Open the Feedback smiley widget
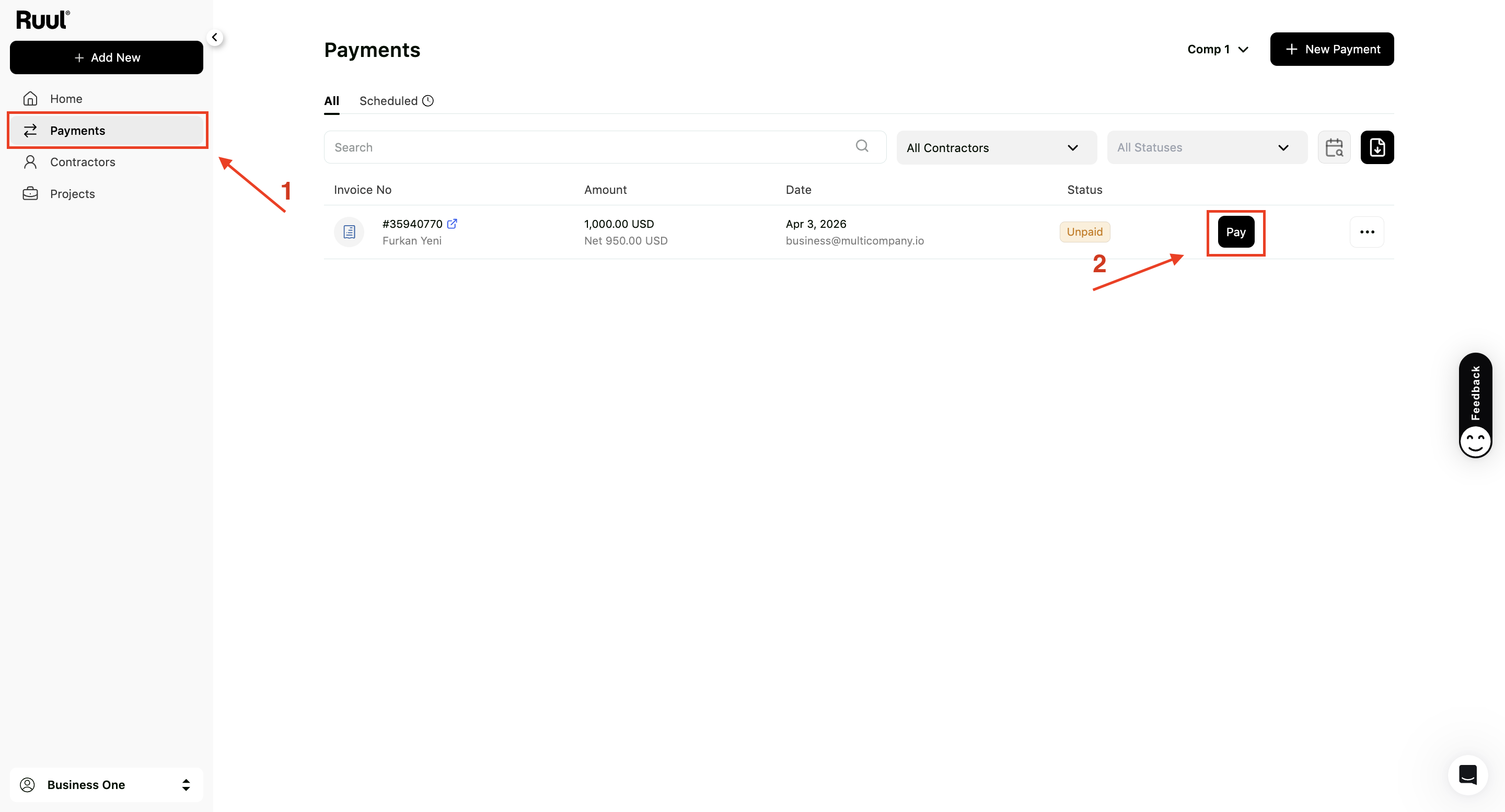 [1475, 405]
